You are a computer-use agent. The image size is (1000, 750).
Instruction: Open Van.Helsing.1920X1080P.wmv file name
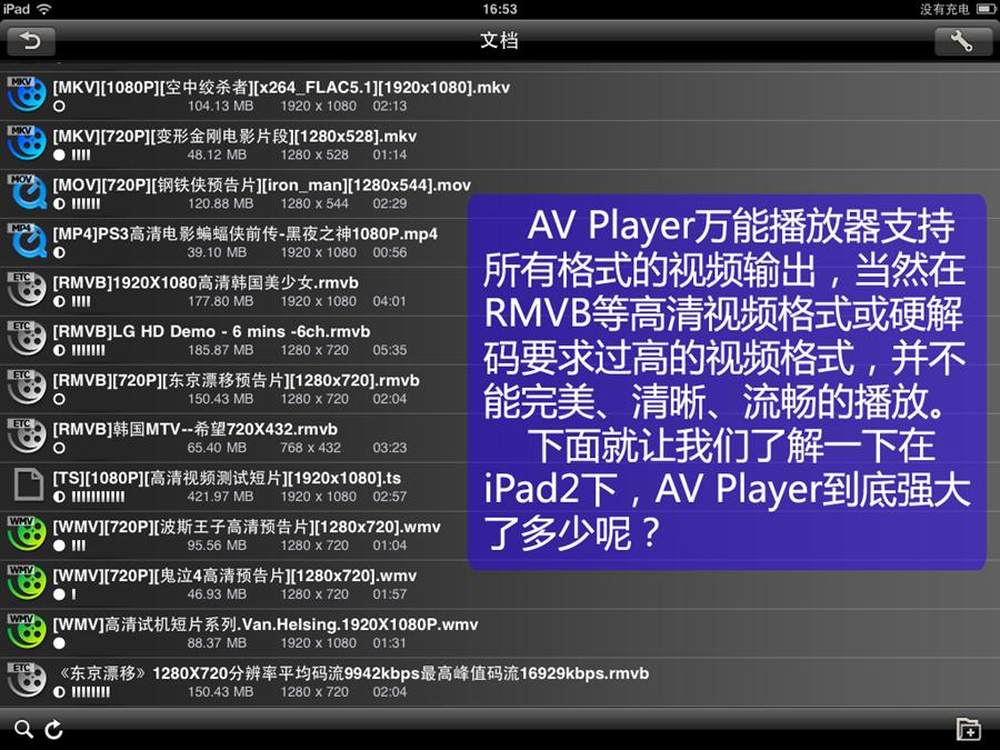[265, 624]
